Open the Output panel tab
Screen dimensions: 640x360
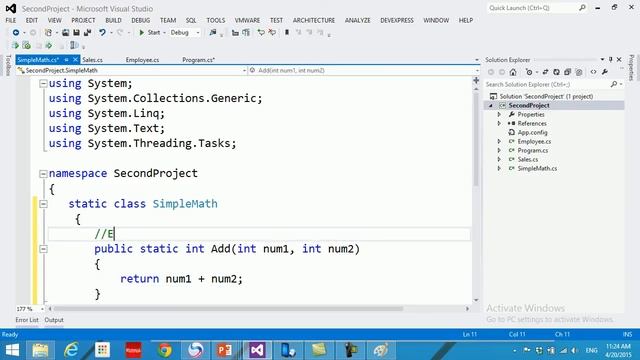point(54,320)
